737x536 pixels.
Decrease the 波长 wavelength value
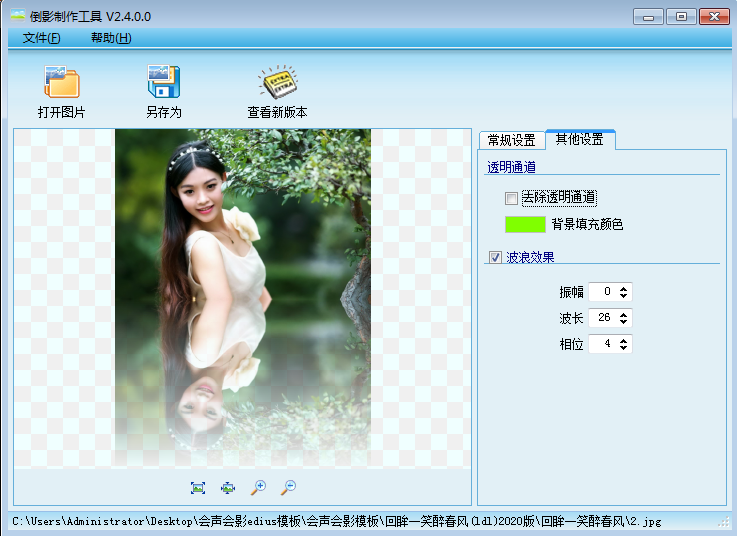pyautogui.click(x=625, y=322)
